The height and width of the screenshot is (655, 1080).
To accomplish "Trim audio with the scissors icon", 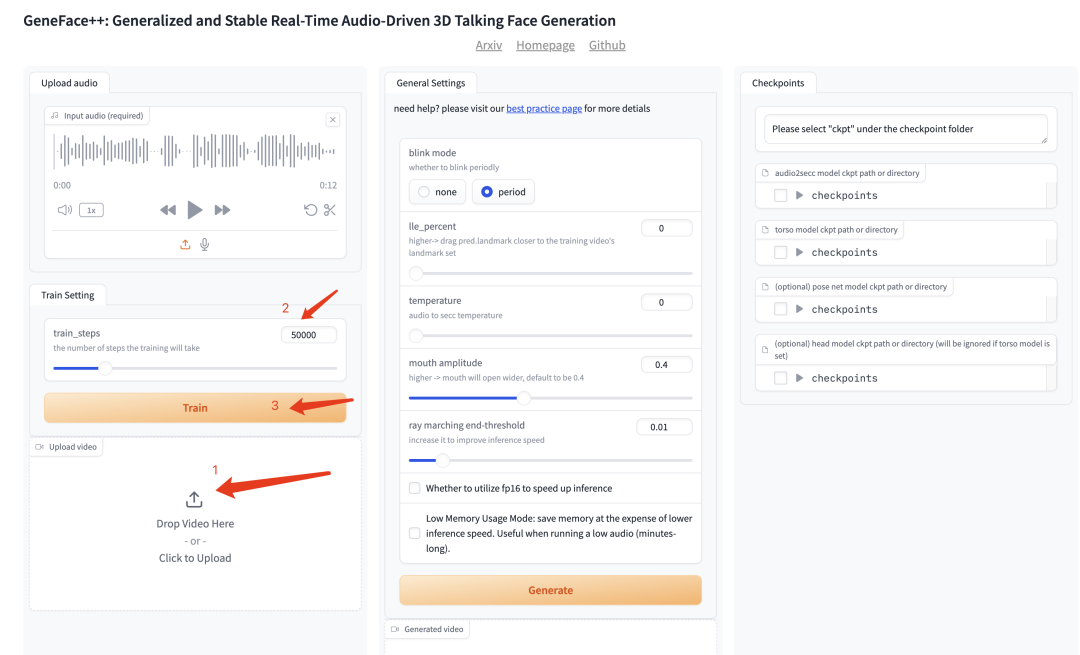I will point(330,210).
